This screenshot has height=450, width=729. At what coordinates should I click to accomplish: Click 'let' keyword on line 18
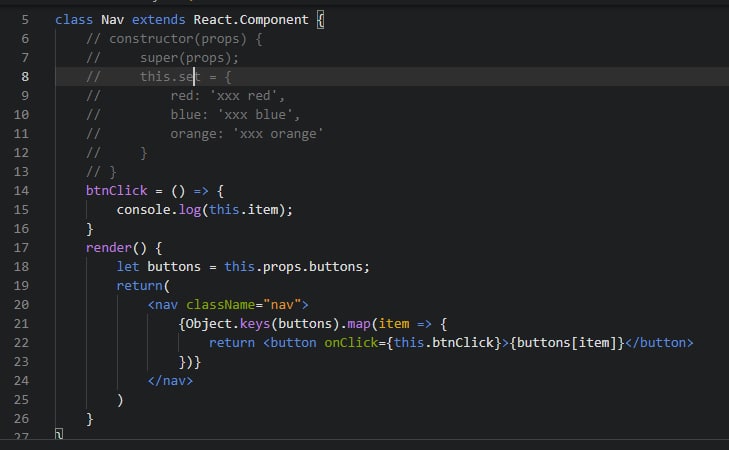[128, 267]
